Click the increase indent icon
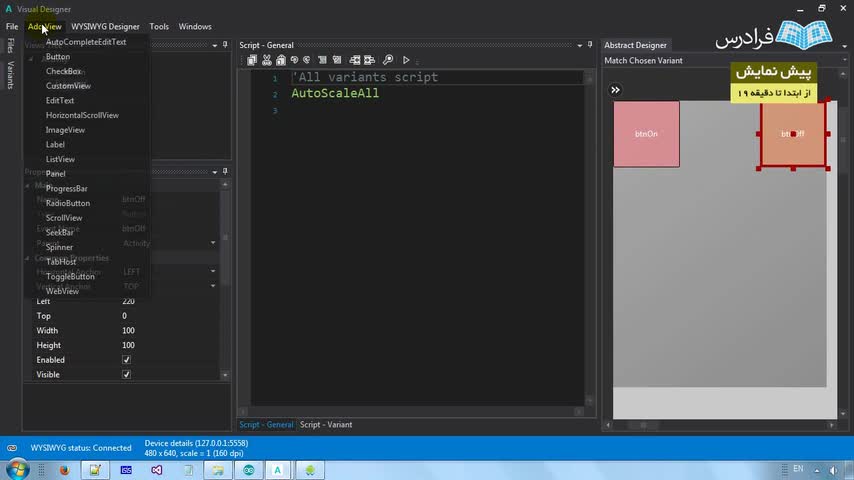The height and width of the screenshot is (480, 854). [x=369, y=60]
